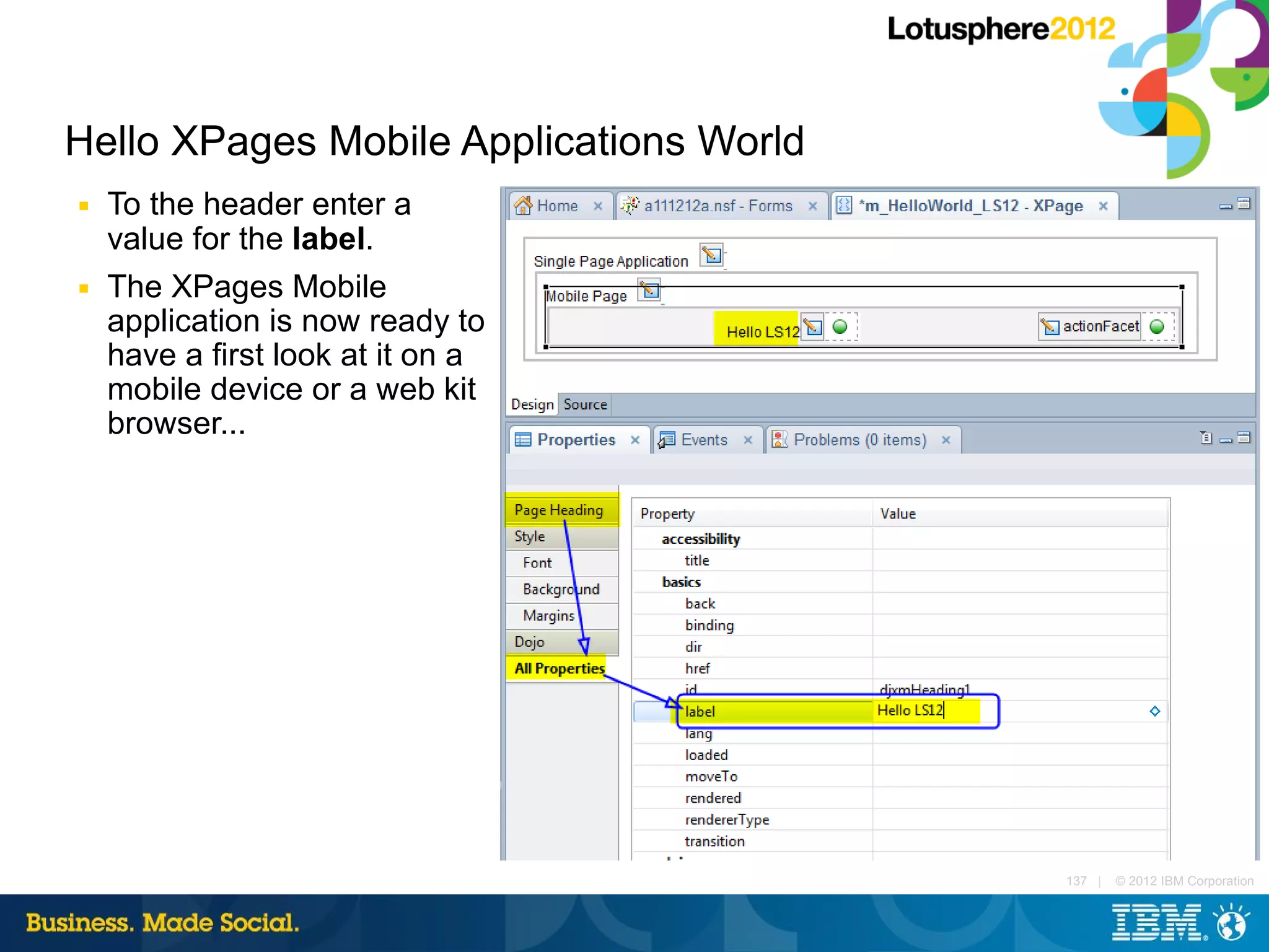Click the id value djxmHeading1
This screenshot has height=952, width=1269.
coord(924,689)
